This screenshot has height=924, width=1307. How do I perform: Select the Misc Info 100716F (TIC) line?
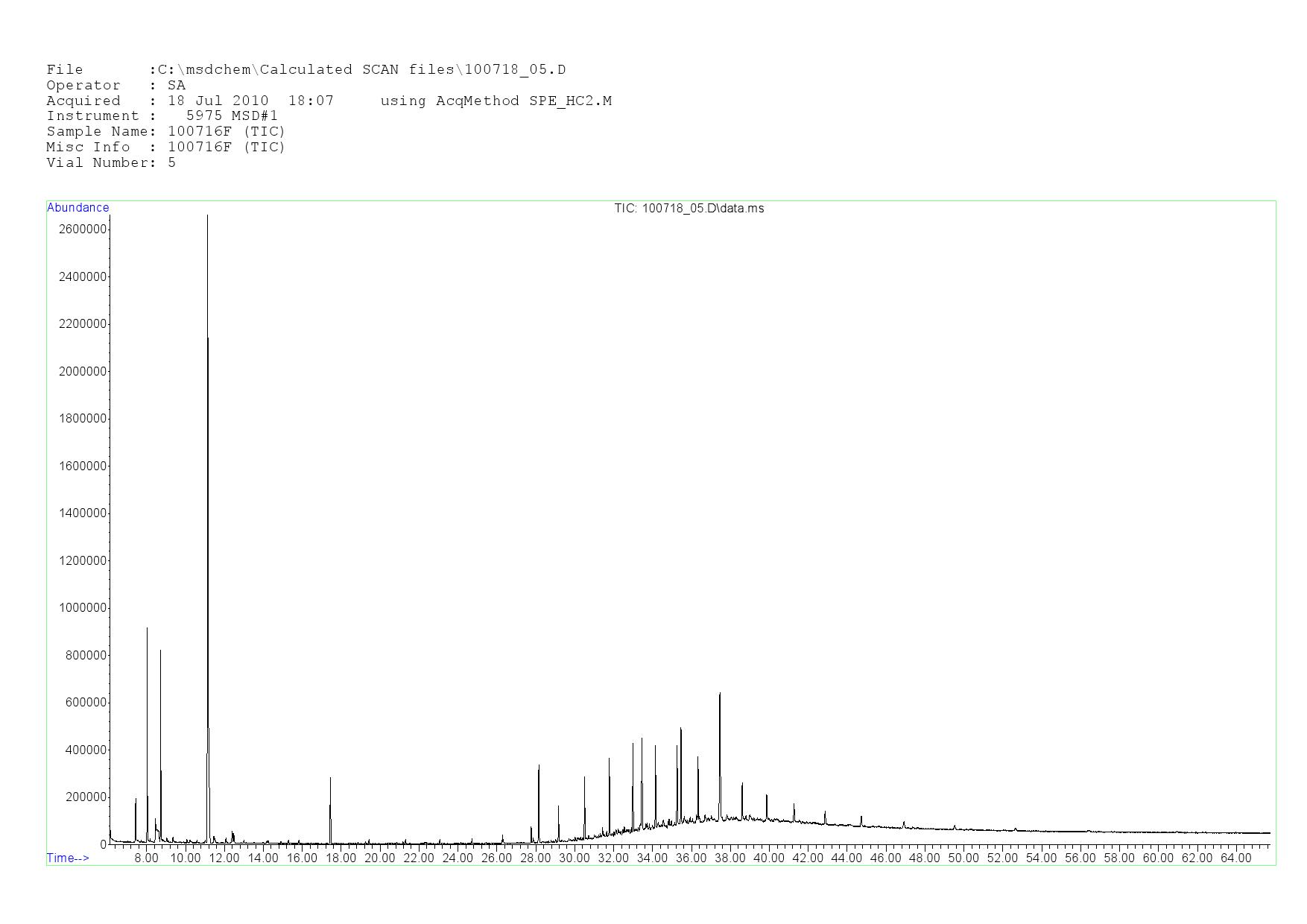tap(165, 148)
